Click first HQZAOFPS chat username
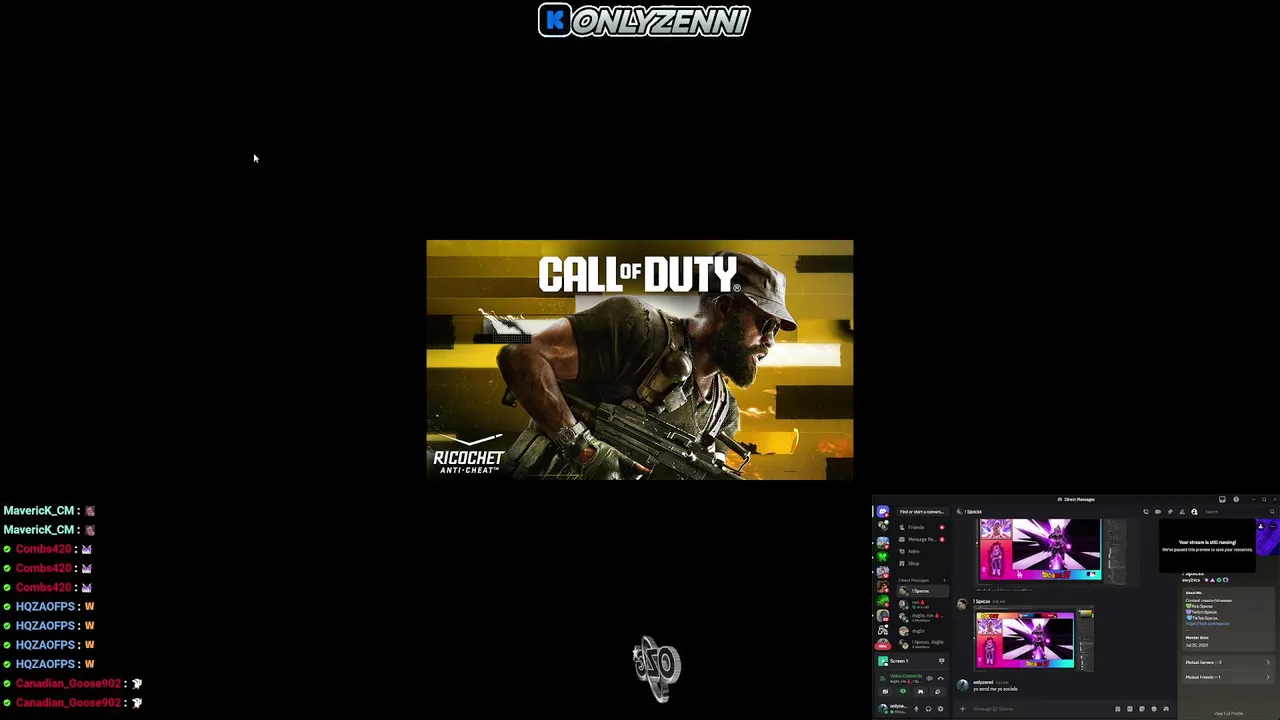The width and height of the screenshot is (1280, 720). click(45, 607)
